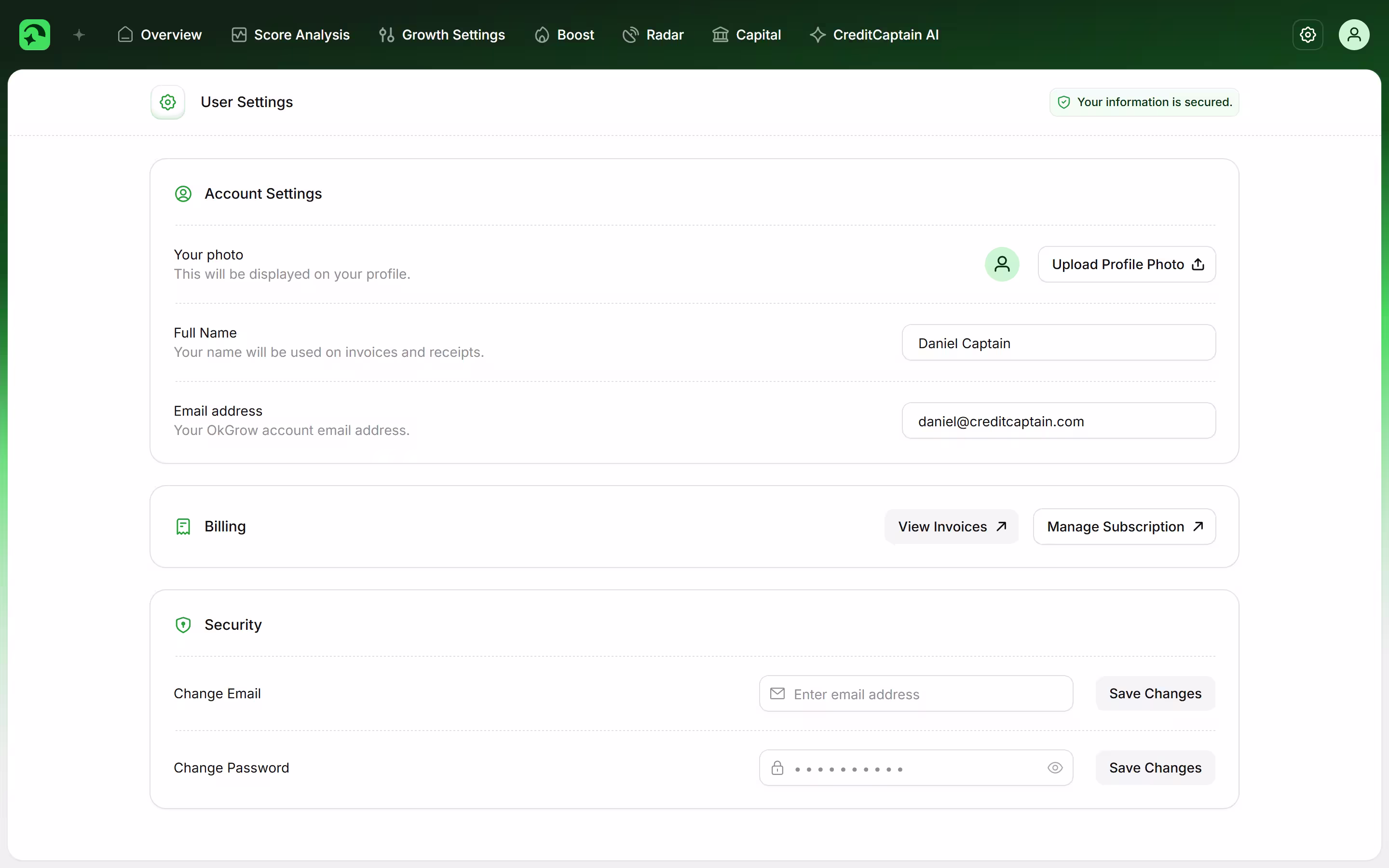Screen dimensions: 1389x868
Task: Open CreditCaptain AI
Action: click(x=874, y=35)
